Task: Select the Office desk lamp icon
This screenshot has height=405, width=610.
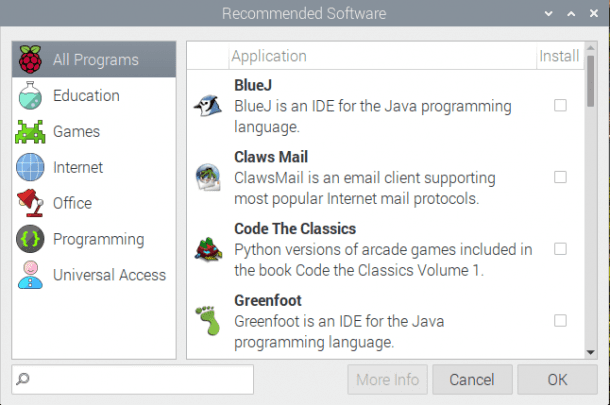Action: pyautogui.click(x=31, y=203)
